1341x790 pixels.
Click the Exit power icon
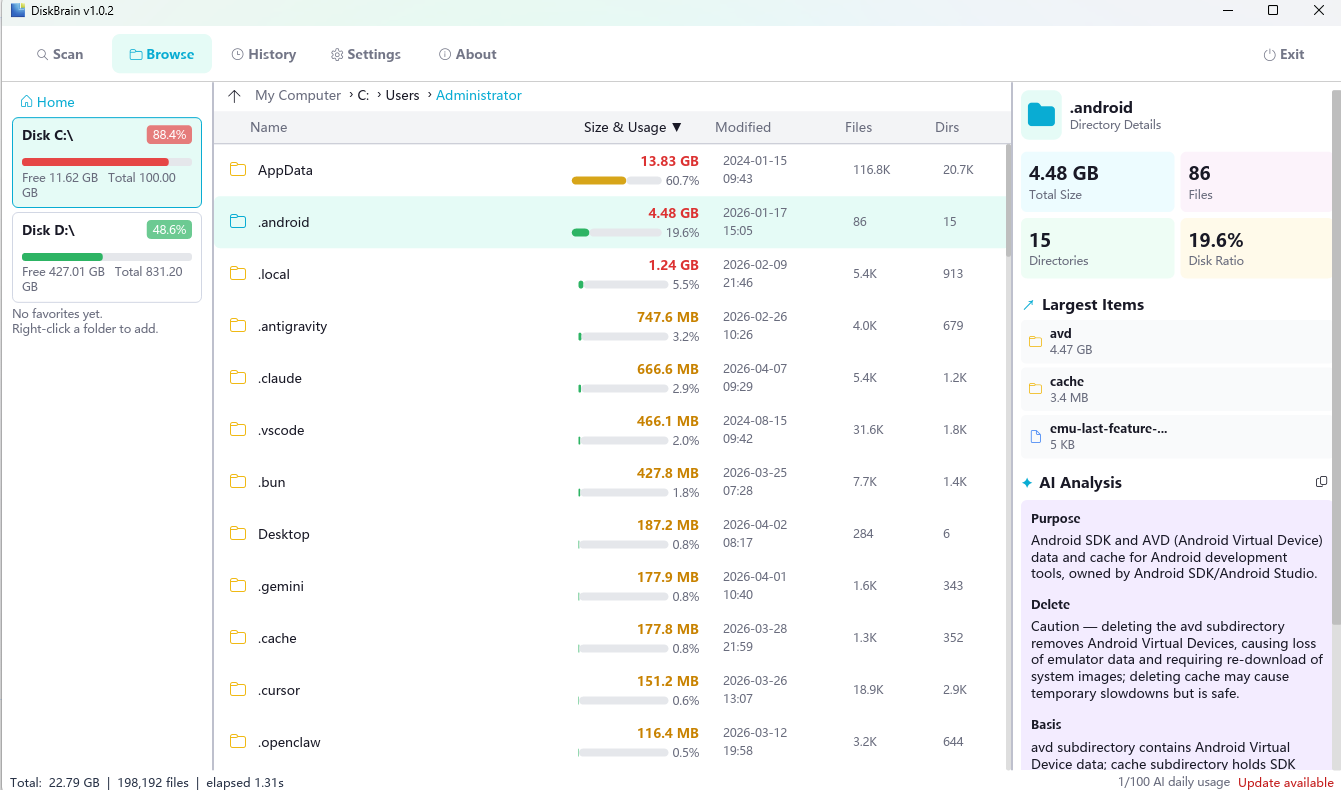click(x=1269, y=54)
